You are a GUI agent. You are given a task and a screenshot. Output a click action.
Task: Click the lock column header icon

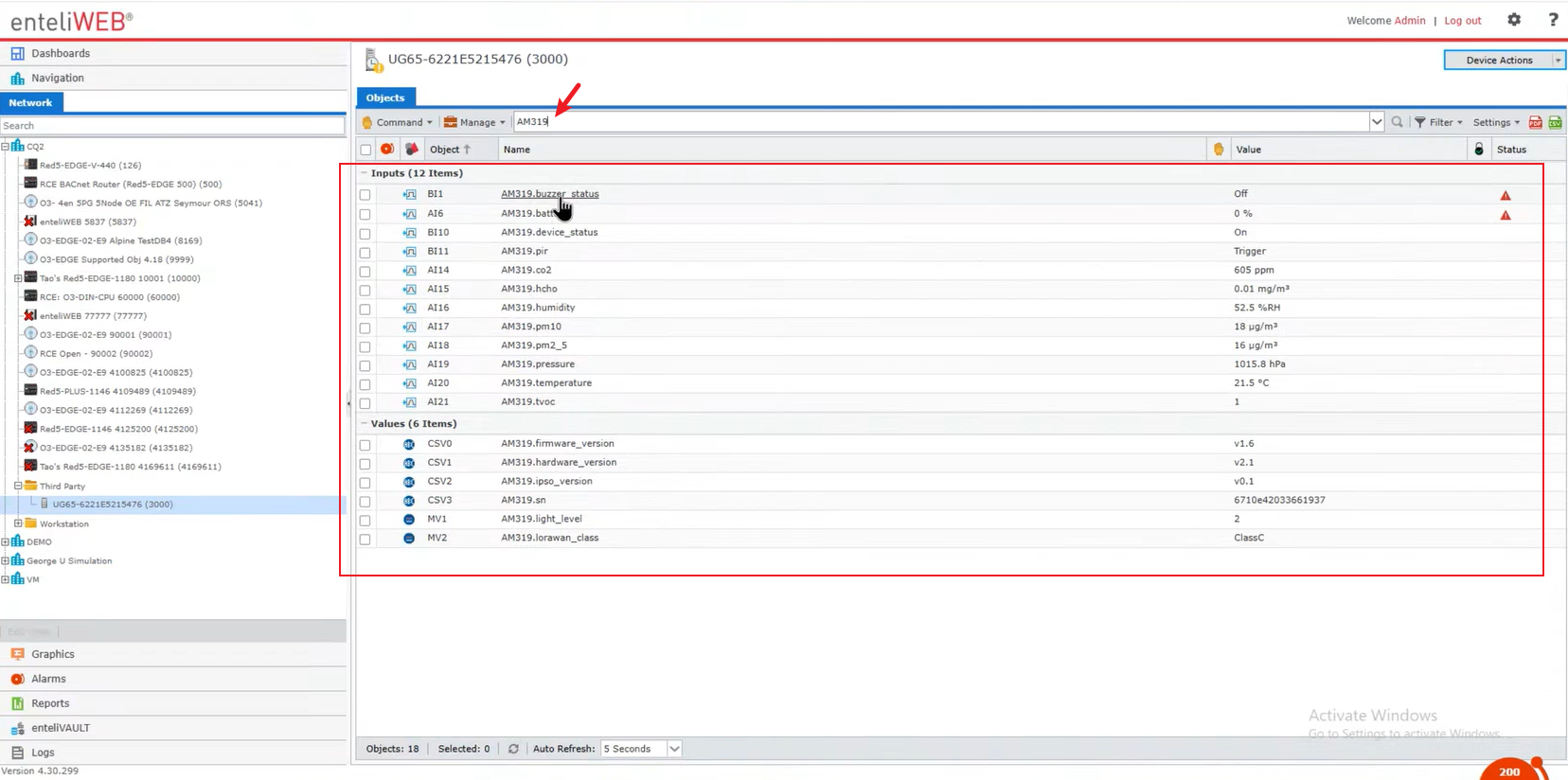[x=1479, y=150]
